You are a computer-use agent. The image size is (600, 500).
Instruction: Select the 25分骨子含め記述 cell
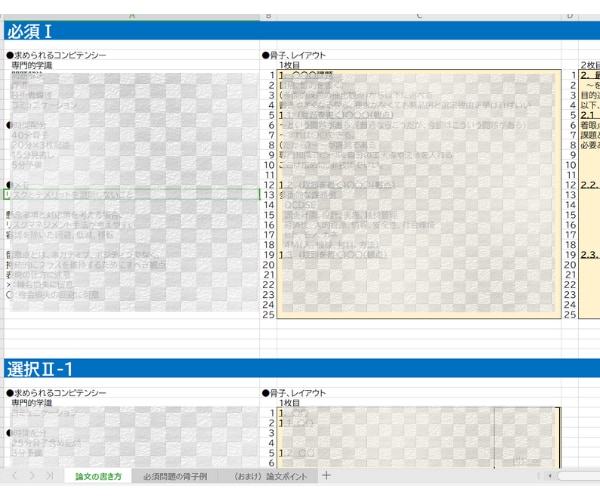(x=46, y=443)
